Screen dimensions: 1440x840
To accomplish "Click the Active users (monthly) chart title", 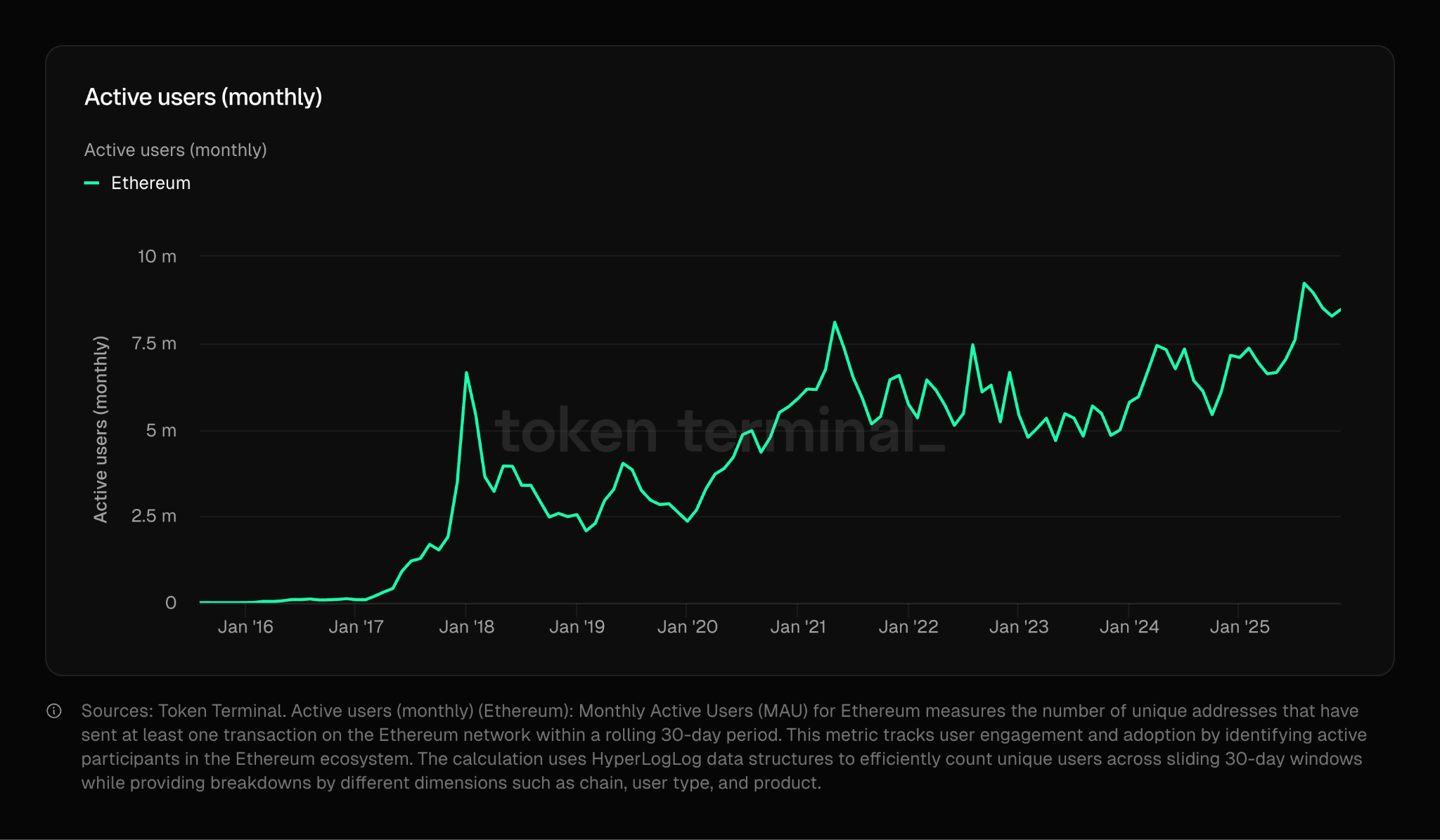I will (x=203, y=97).
